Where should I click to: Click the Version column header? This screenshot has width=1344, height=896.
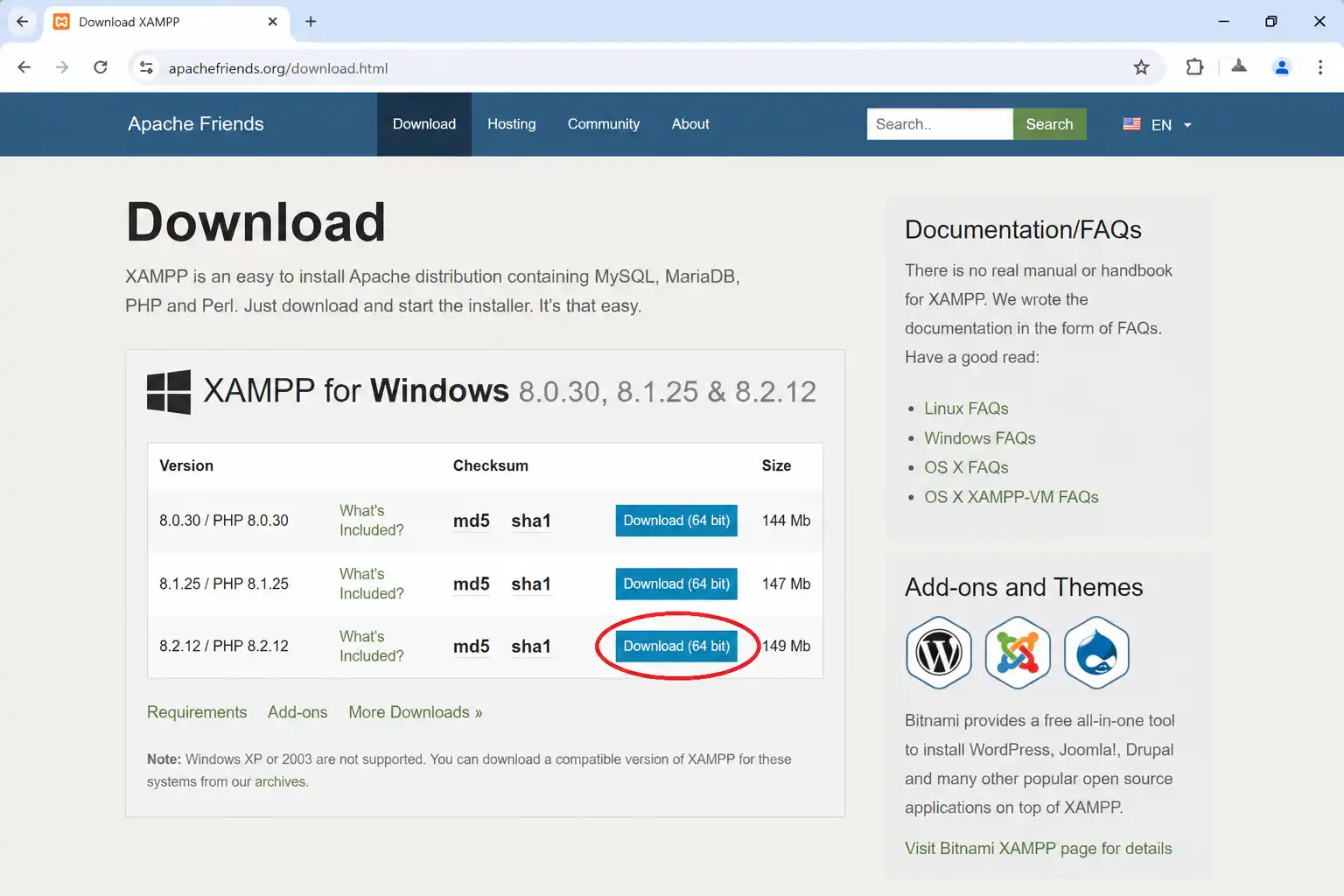[186, 465]
